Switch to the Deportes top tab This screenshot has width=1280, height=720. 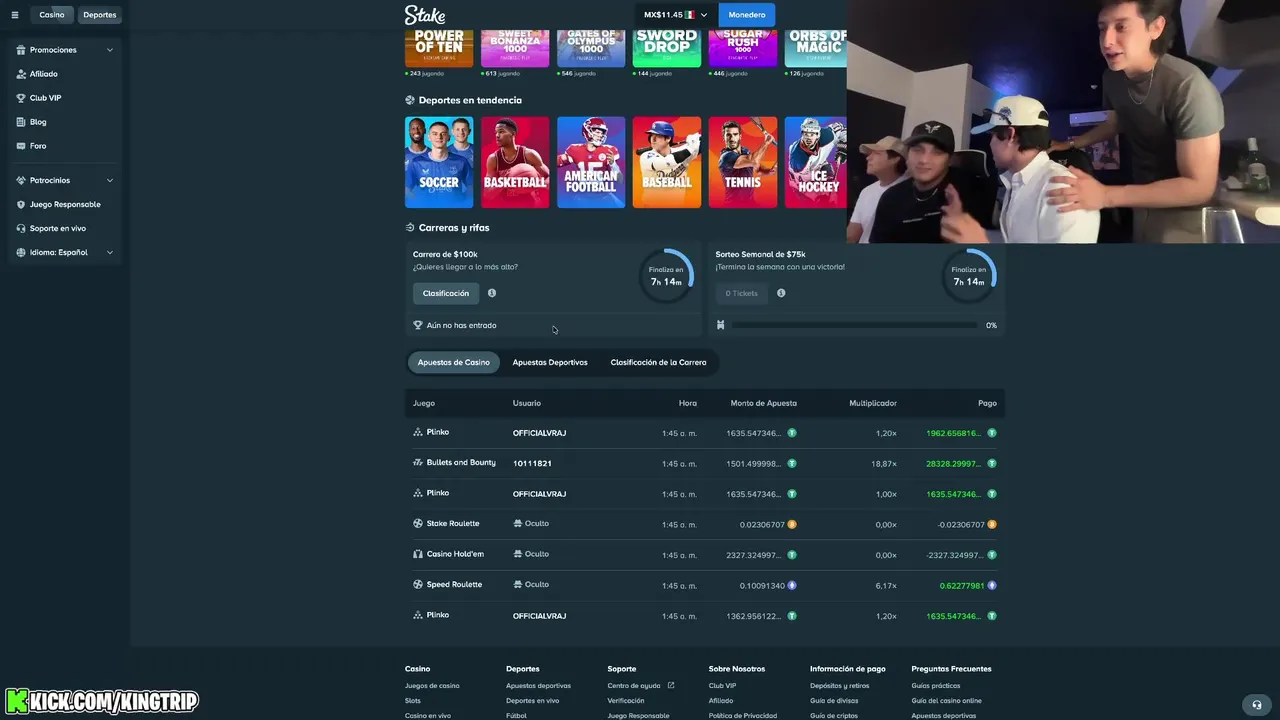(x=100, y=15)
